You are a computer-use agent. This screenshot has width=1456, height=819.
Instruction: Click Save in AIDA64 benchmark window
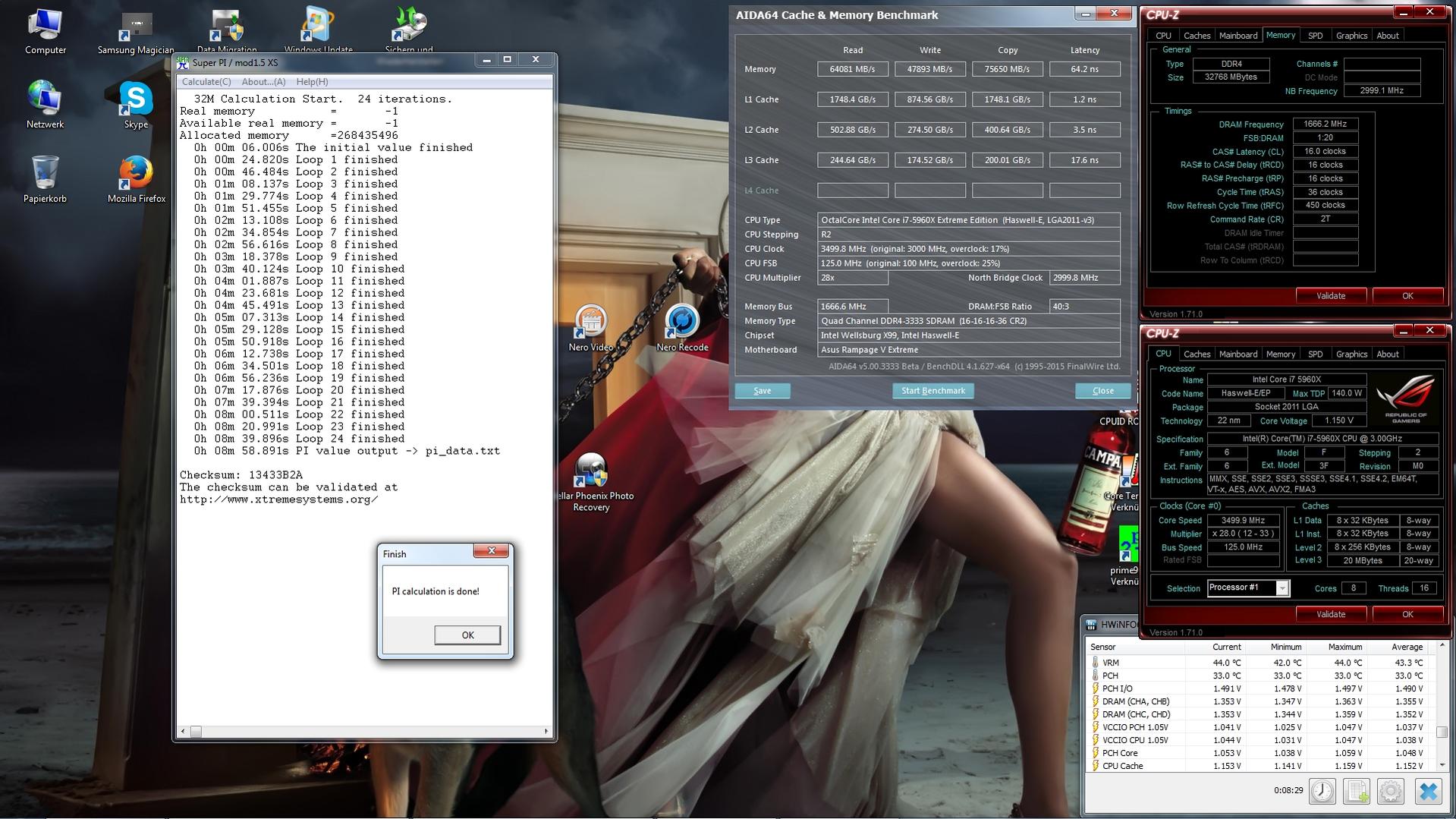tap(763, 391)
